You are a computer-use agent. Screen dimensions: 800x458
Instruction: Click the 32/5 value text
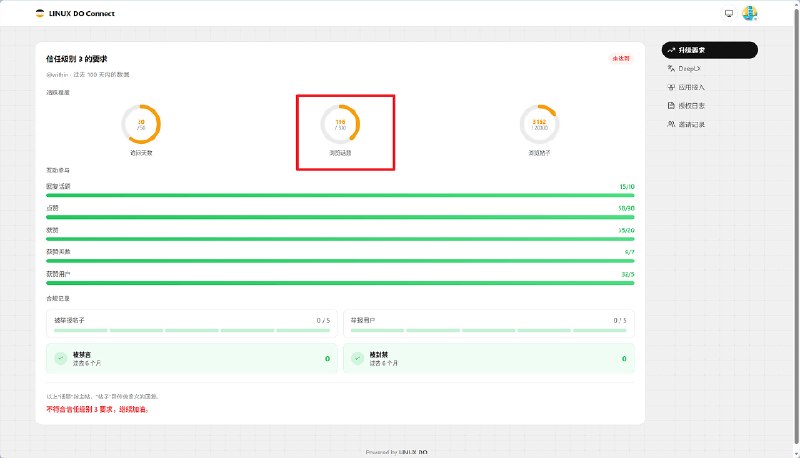tap(628, 274)
